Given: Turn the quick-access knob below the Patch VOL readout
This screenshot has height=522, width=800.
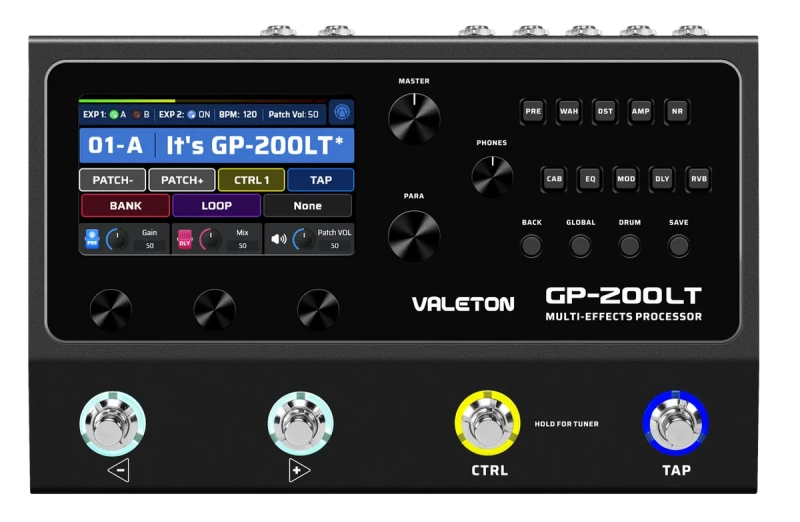Looking at the screenshot, I should tap(318, 310).
